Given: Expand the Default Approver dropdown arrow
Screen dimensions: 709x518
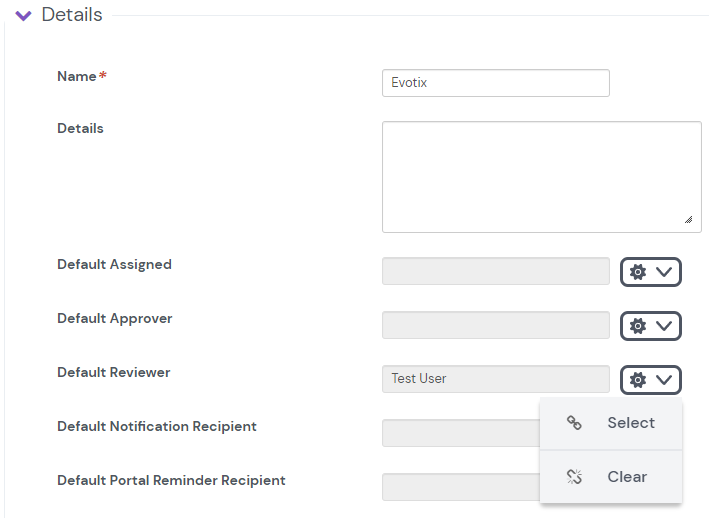Looking at the screenshot, I should [x=664, y=326].
